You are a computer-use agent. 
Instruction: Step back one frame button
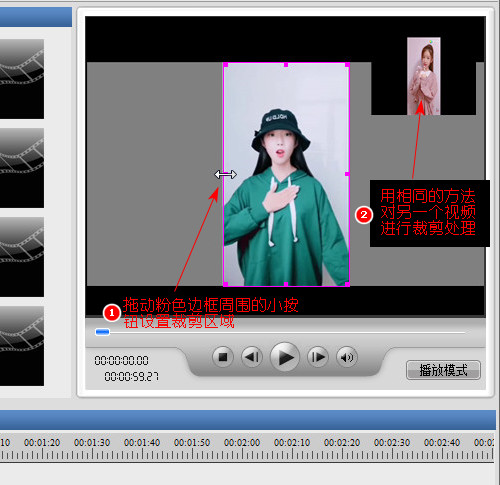coord(252,357)
